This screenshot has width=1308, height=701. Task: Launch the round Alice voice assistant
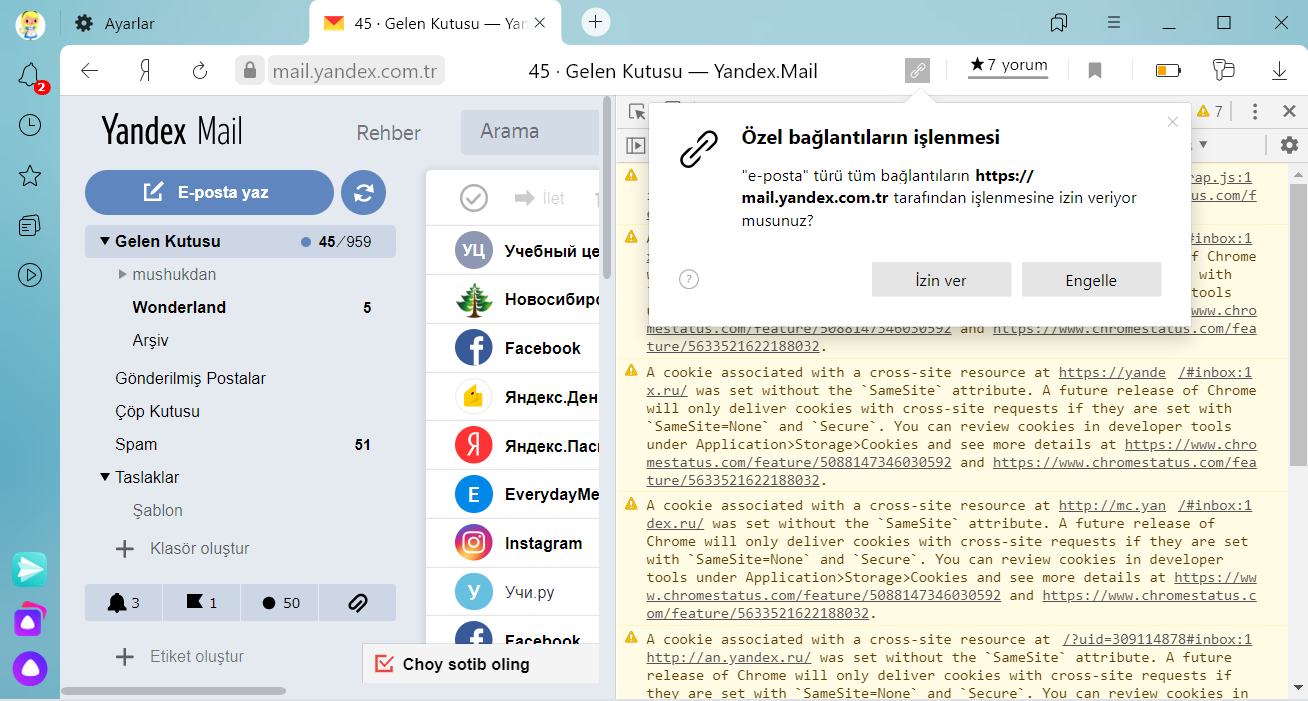(x=30, y=668)
